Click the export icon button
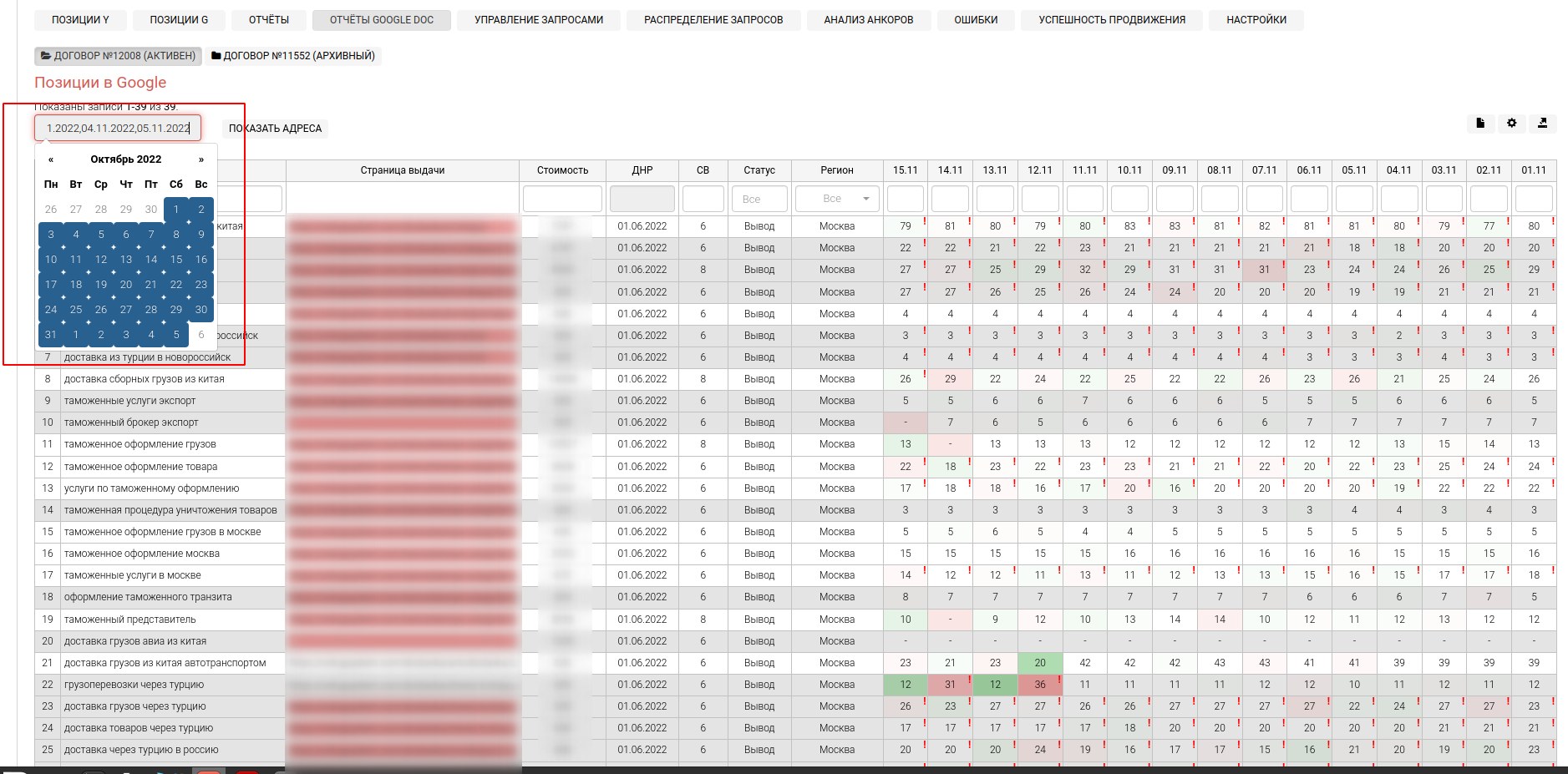 tap(1542, 124)
